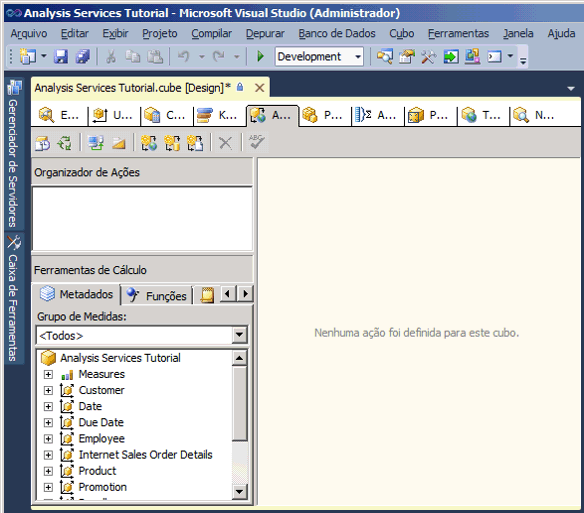The width and height of the screenshot is (584, 513).
Task: Open the Banco de Dados menu
Action: [337, 34]
